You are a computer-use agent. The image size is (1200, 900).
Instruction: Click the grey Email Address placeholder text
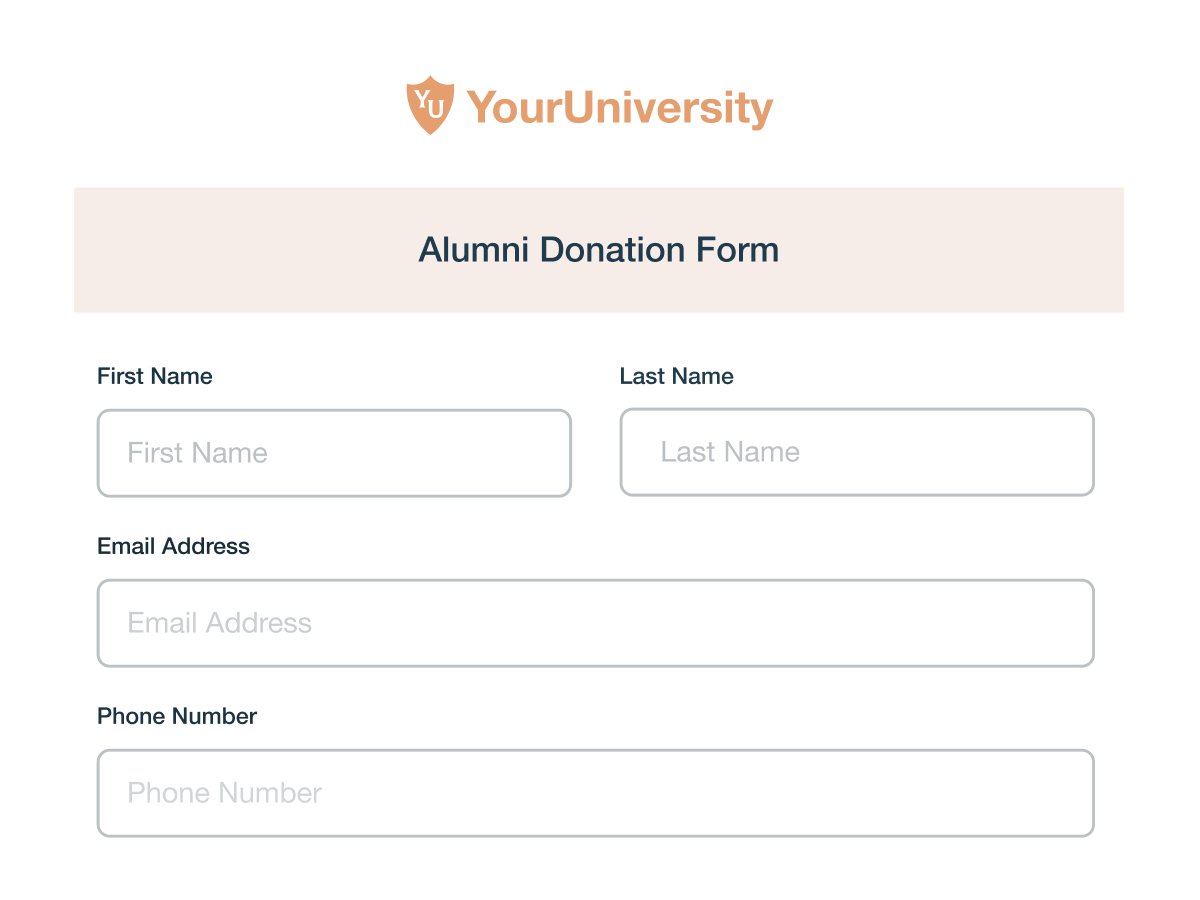(219, 623)
